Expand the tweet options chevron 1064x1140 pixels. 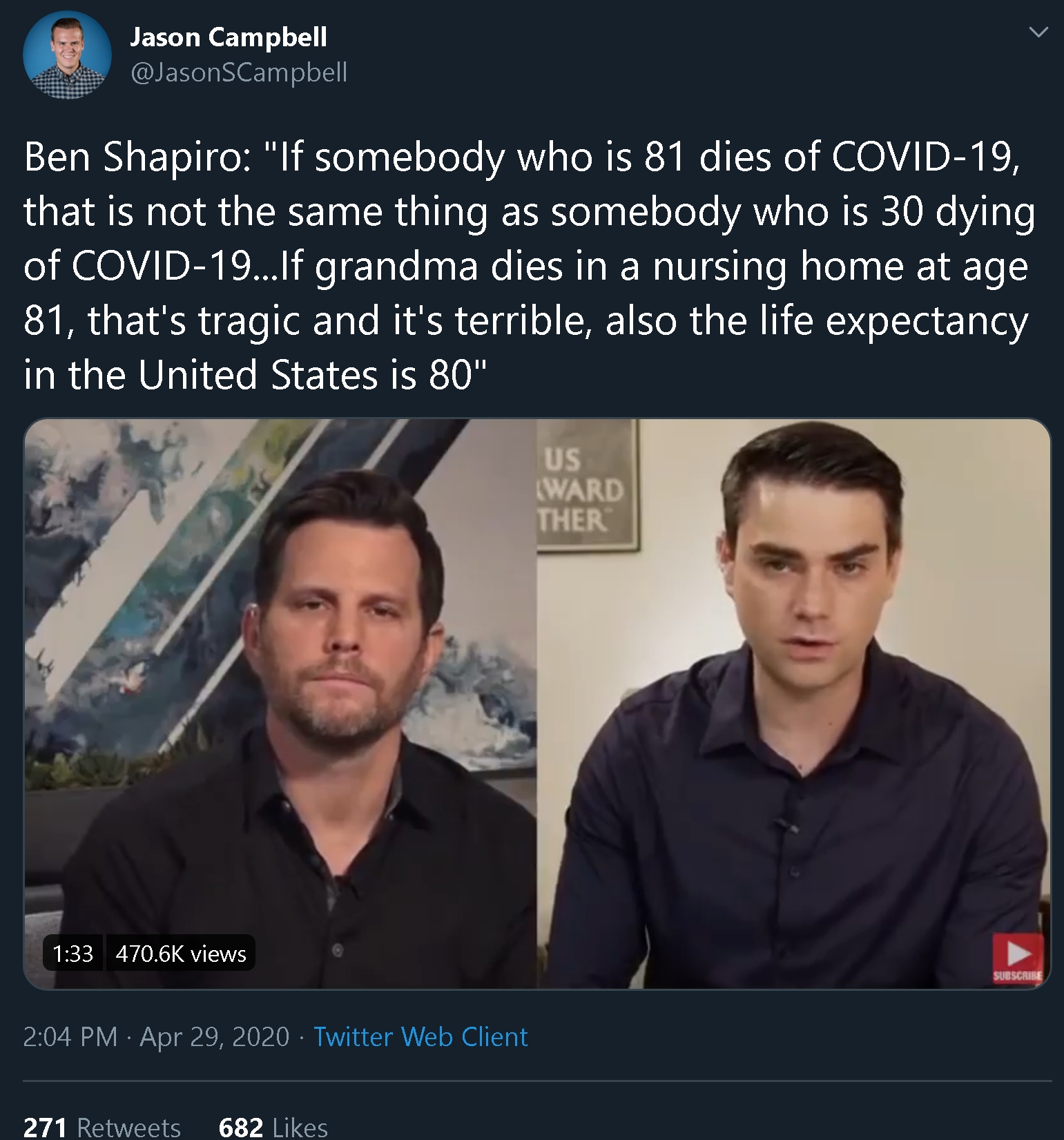(x=1038, y=32)
